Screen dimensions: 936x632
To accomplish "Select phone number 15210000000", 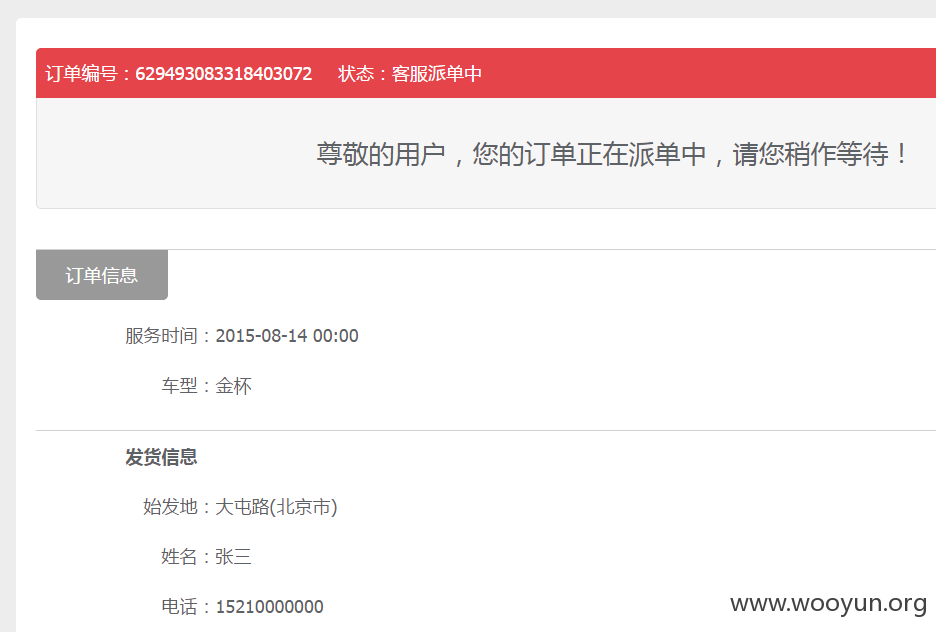I will click(269, 607).
